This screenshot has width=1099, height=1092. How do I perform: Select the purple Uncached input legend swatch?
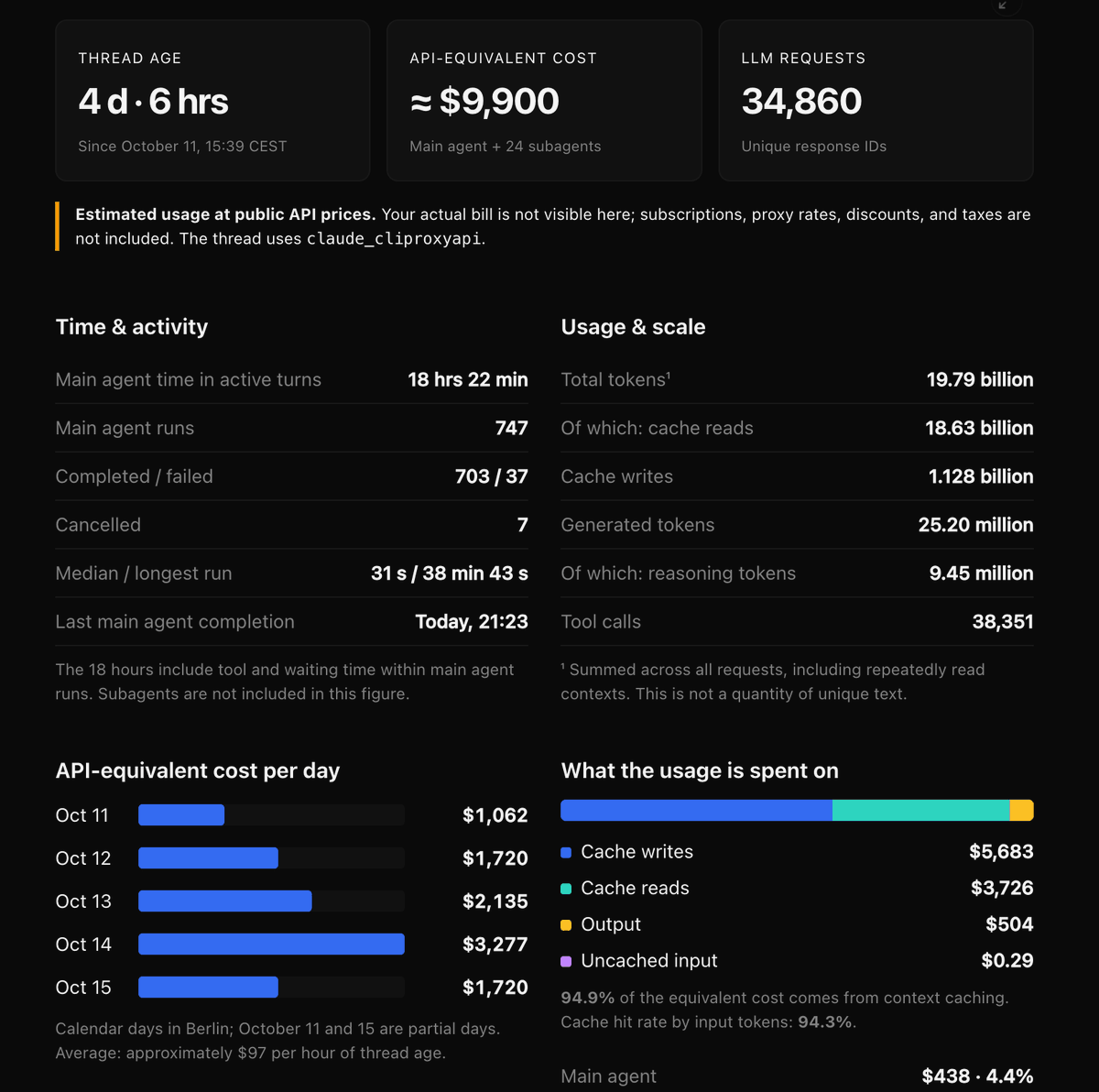(566, 961)
